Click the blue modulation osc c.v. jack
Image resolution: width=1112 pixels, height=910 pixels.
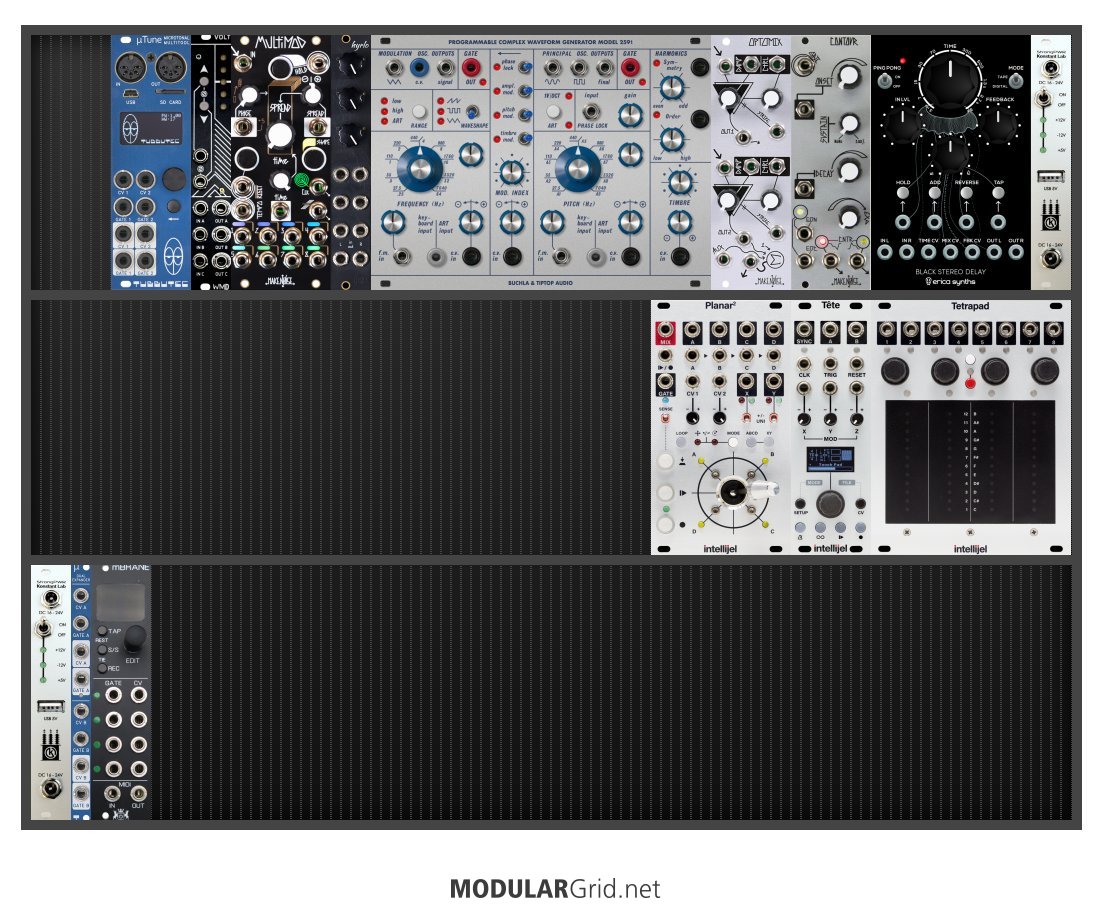418,68
